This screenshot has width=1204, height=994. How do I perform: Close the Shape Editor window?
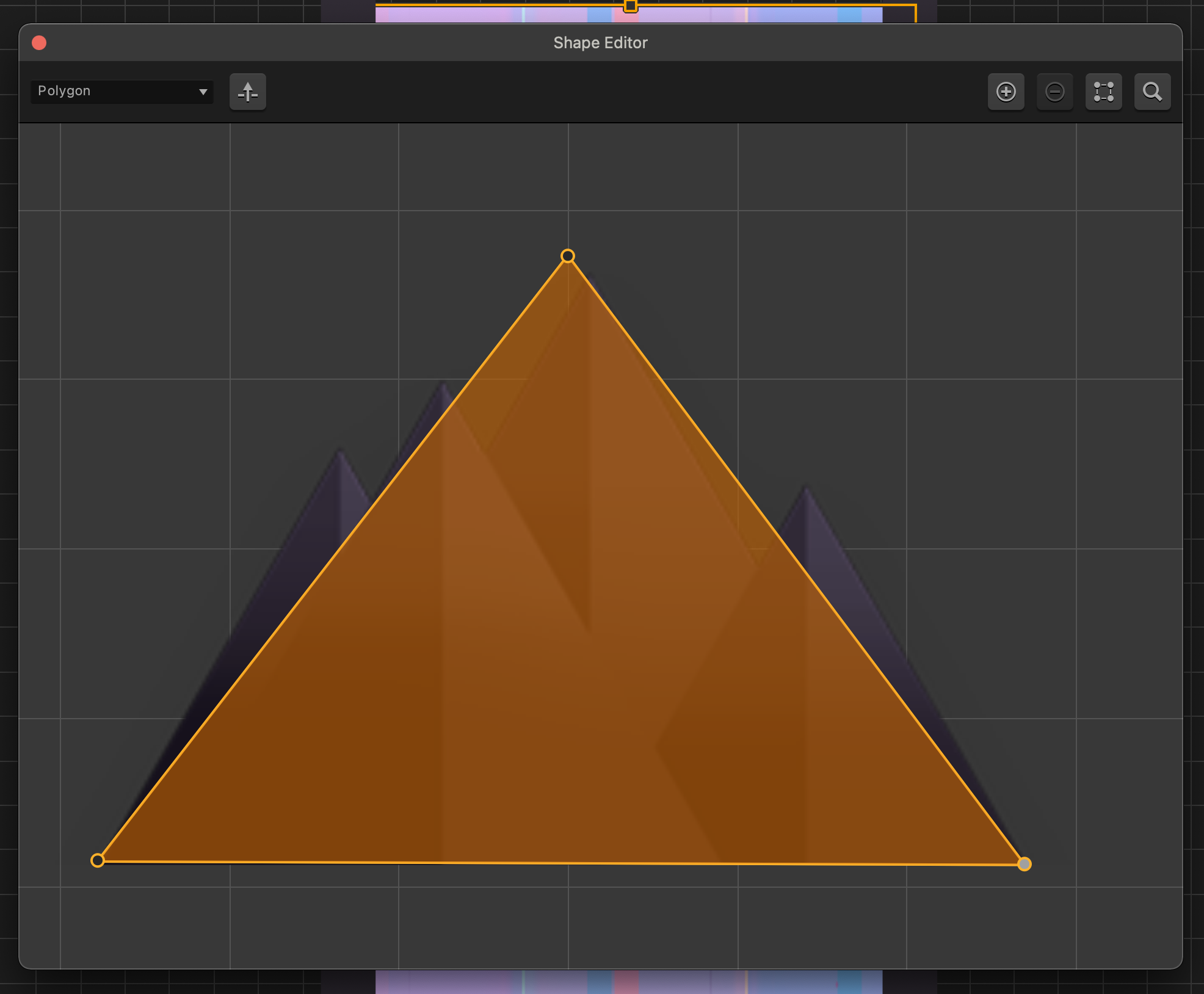39,43
